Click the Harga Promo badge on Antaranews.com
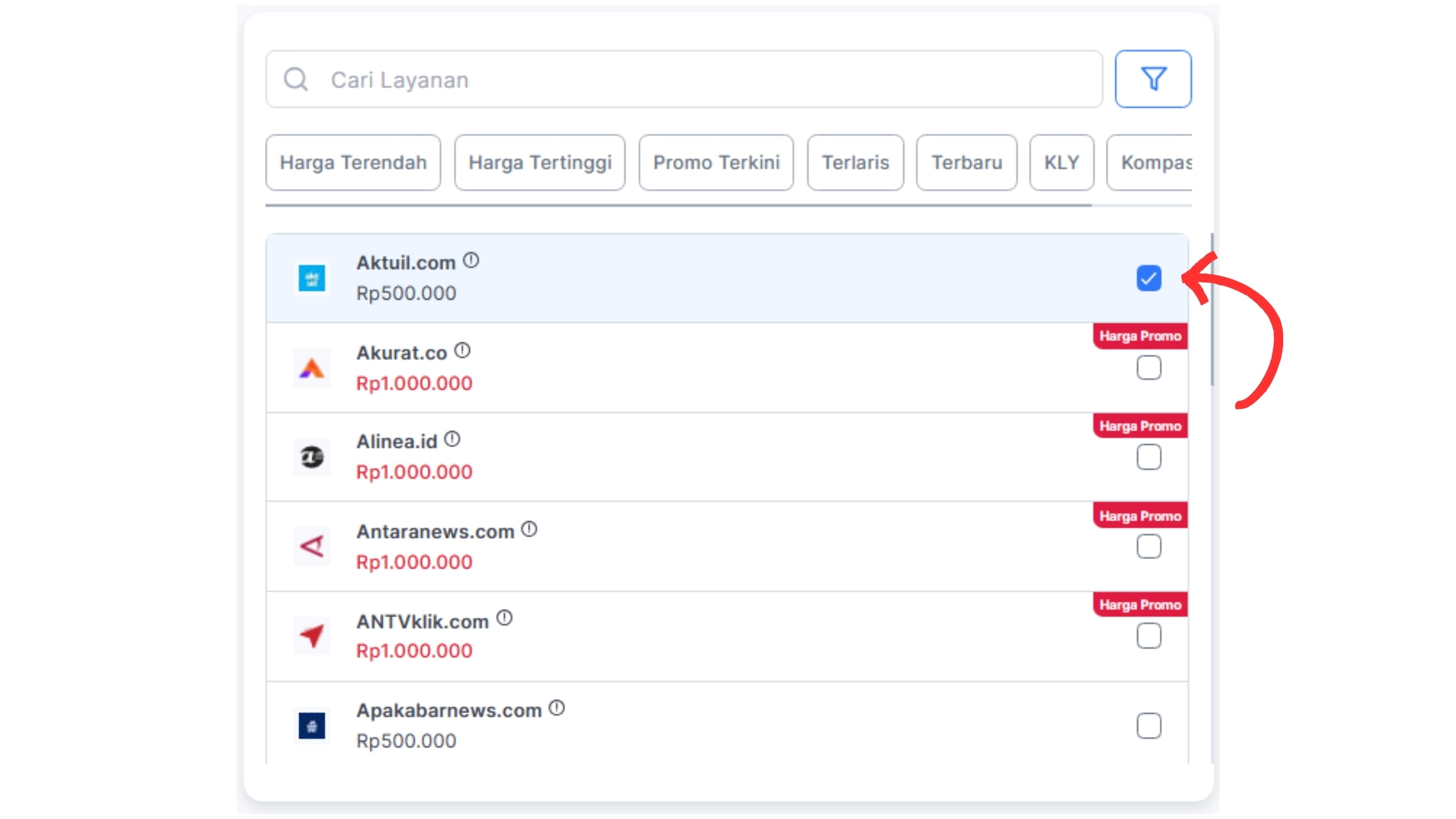This screenshot has width=1456, height=819. click(1140, 515)
